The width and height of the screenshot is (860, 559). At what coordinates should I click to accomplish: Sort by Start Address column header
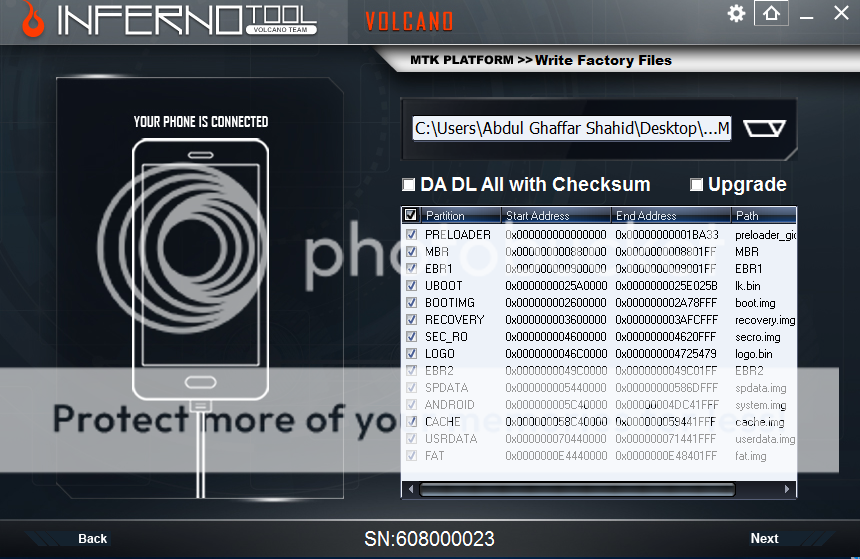click(556, 215)
